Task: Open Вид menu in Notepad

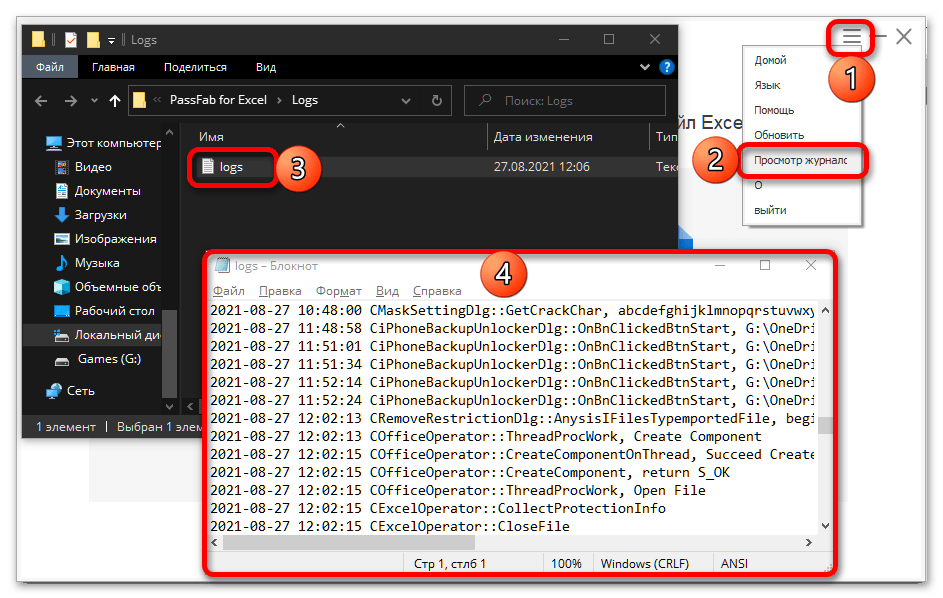Action: coord(387,291)
